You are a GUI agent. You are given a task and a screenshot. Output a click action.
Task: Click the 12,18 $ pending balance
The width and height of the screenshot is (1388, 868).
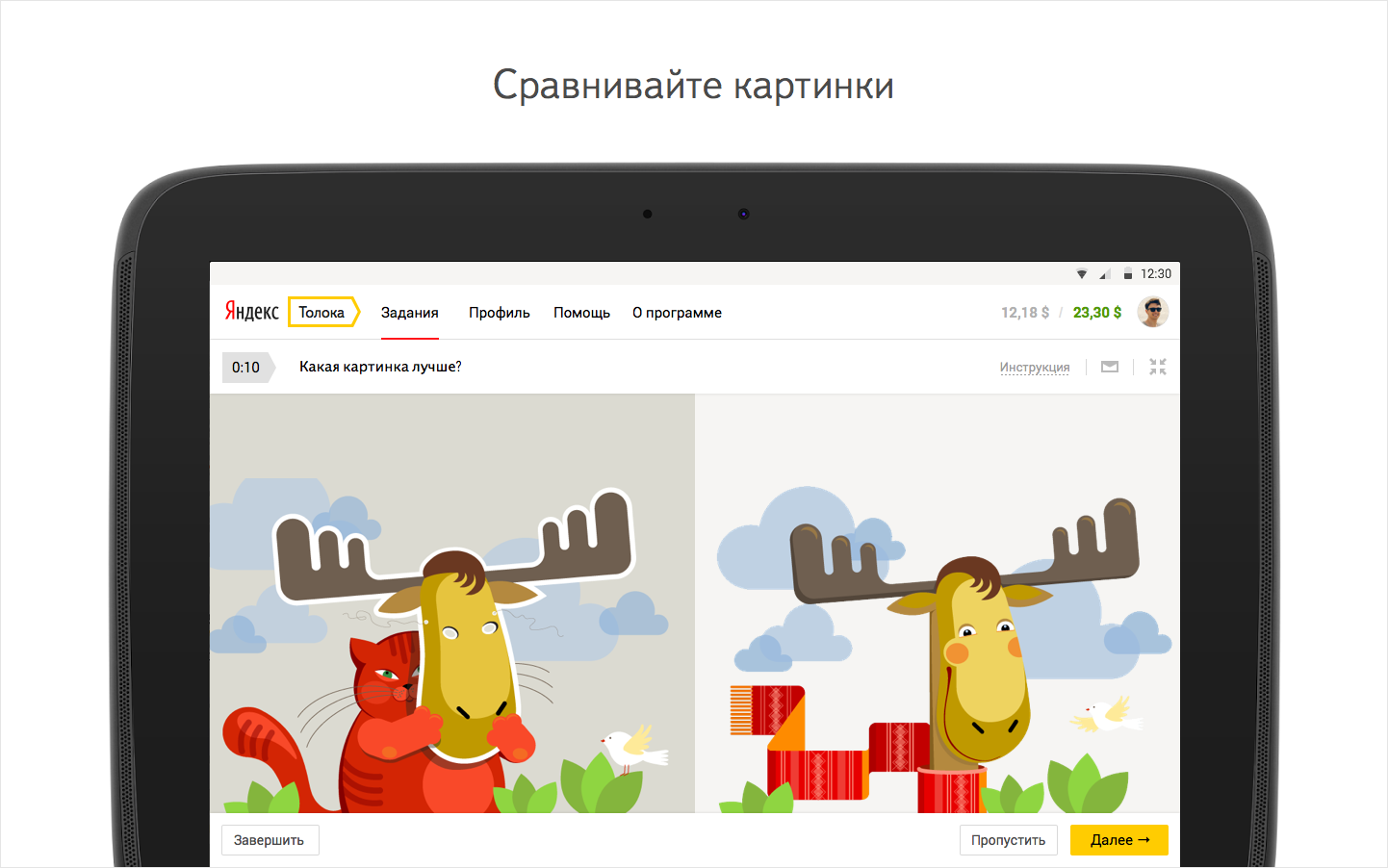(x=1025, y=313)
